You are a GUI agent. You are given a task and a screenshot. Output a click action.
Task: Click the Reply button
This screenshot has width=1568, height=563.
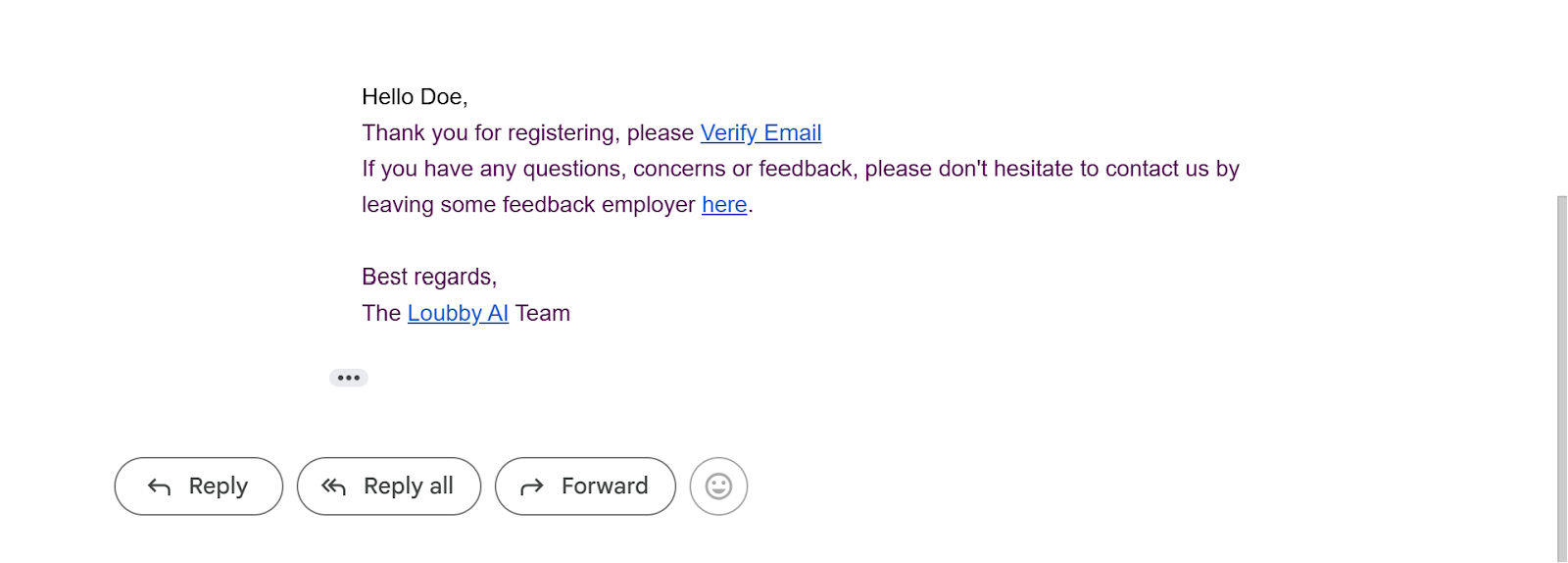coord(199,486)
